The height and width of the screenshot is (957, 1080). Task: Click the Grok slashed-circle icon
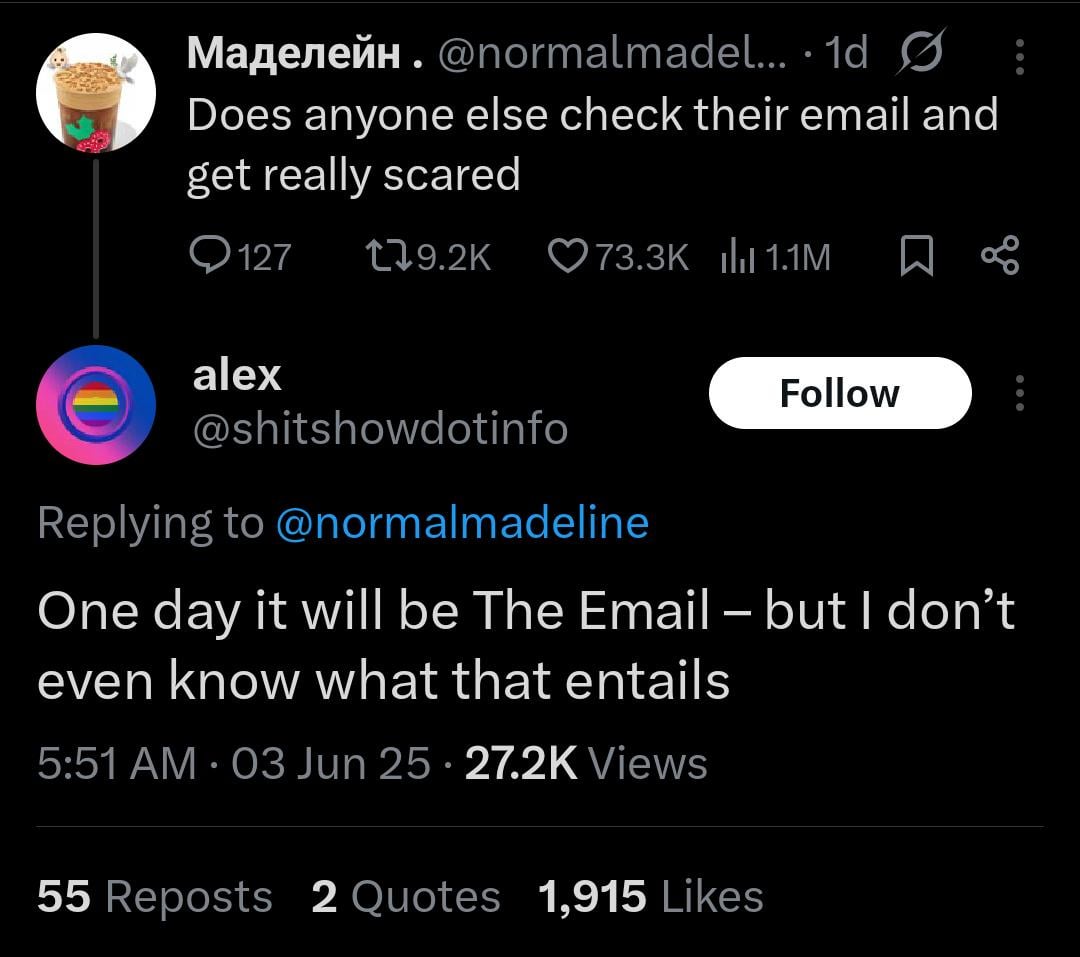point(920,52)
